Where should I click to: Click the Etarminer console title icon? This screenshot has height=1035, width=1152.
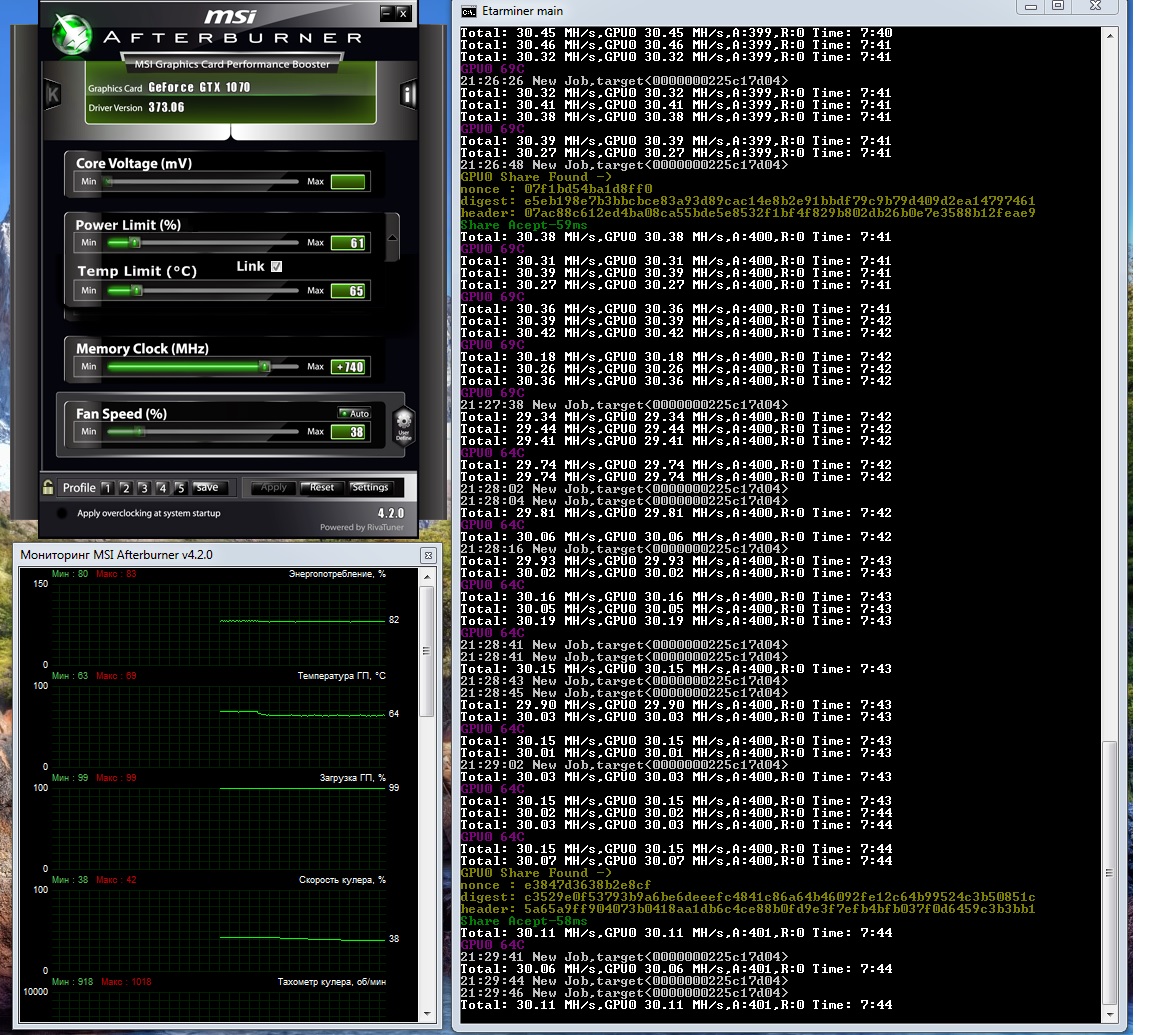(x=468, y=11)
